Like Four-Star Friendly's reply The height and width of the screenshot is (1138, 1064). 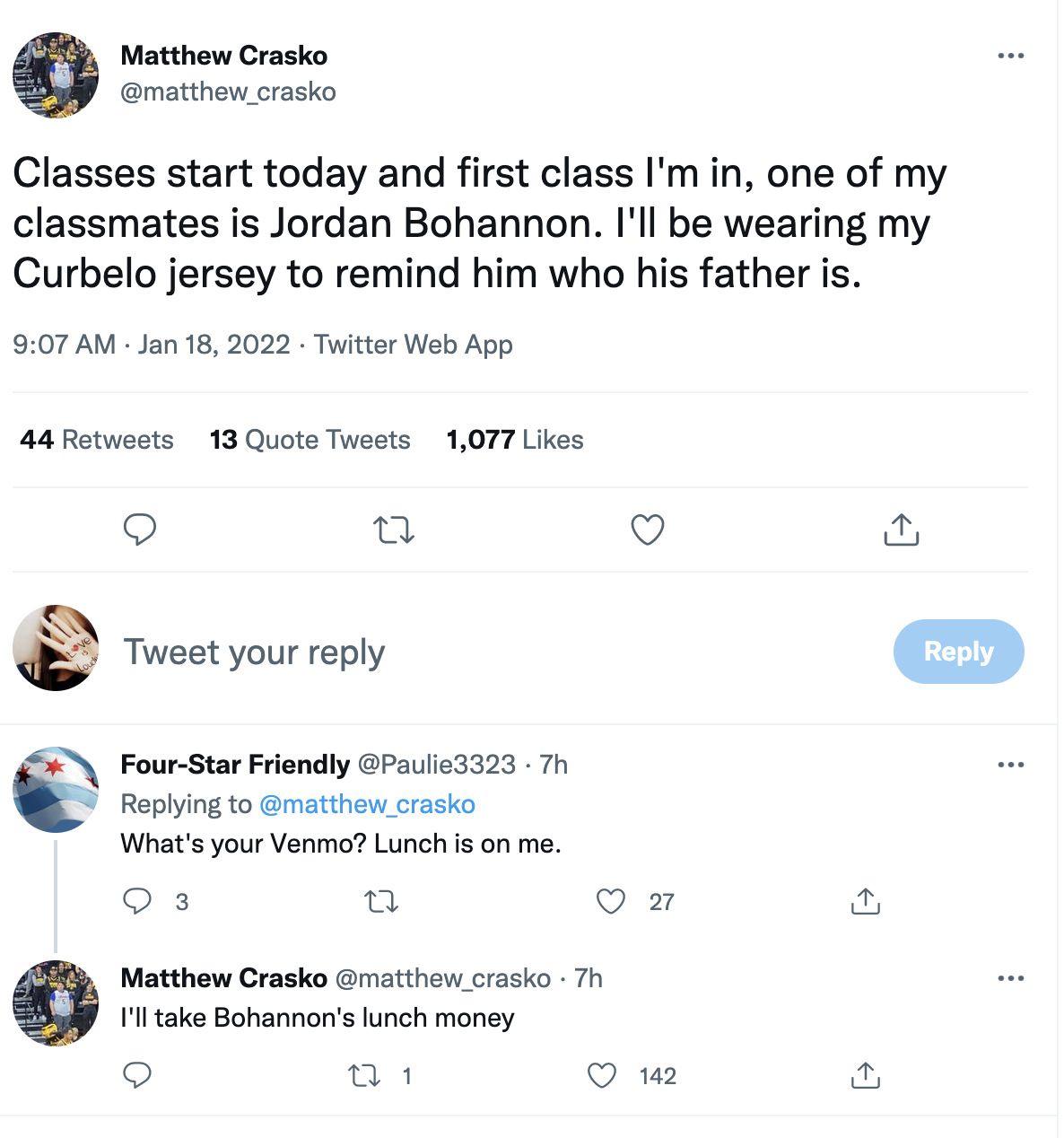(612, 902)
